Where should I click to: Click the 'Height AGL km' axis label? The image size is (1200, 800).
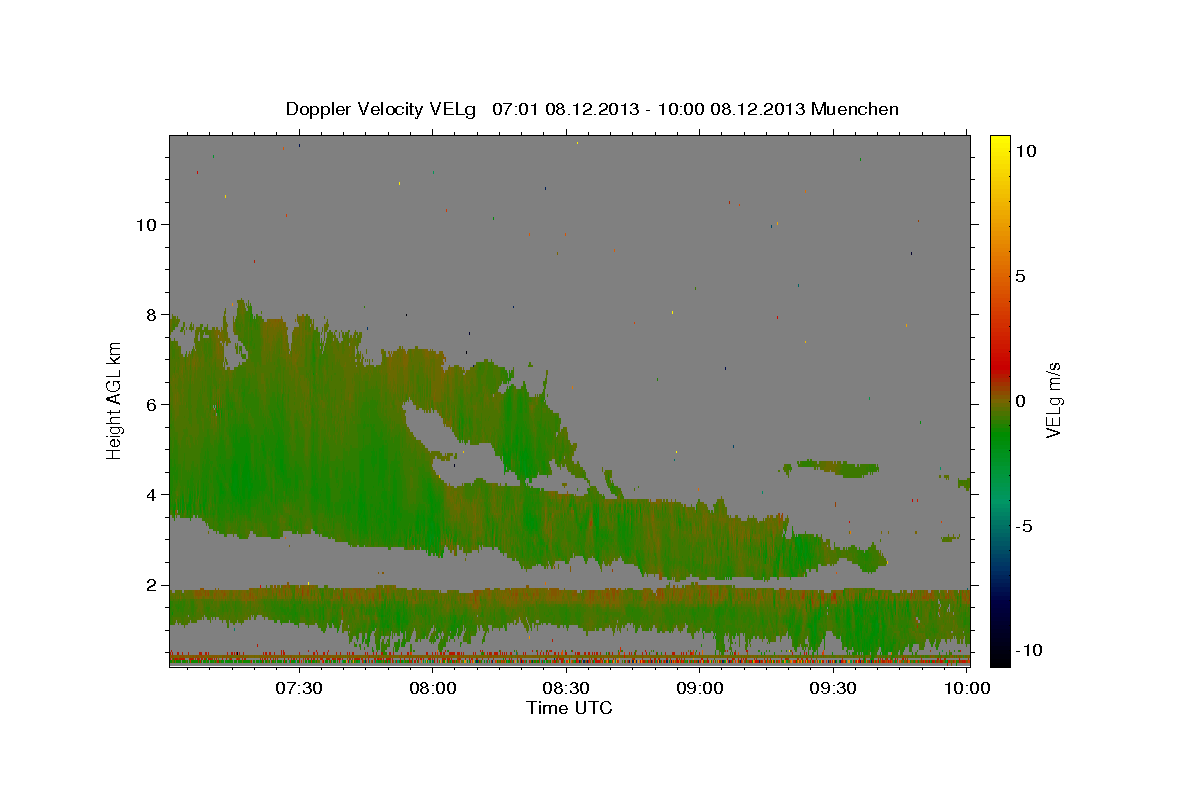click(x=114, y=400)
